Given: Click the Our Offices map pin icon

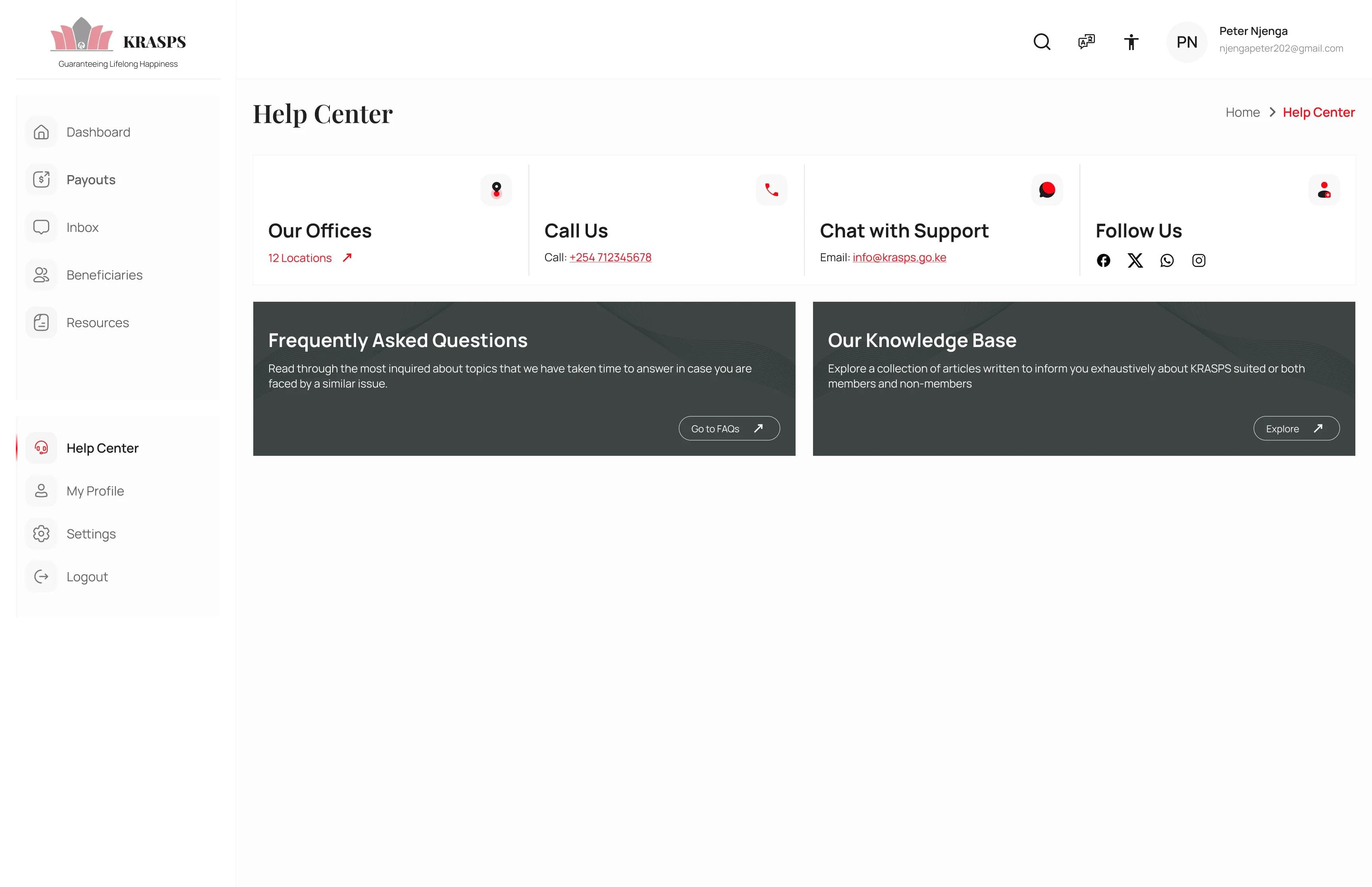Looking at the screenshot, I should [x=496, y=189].
